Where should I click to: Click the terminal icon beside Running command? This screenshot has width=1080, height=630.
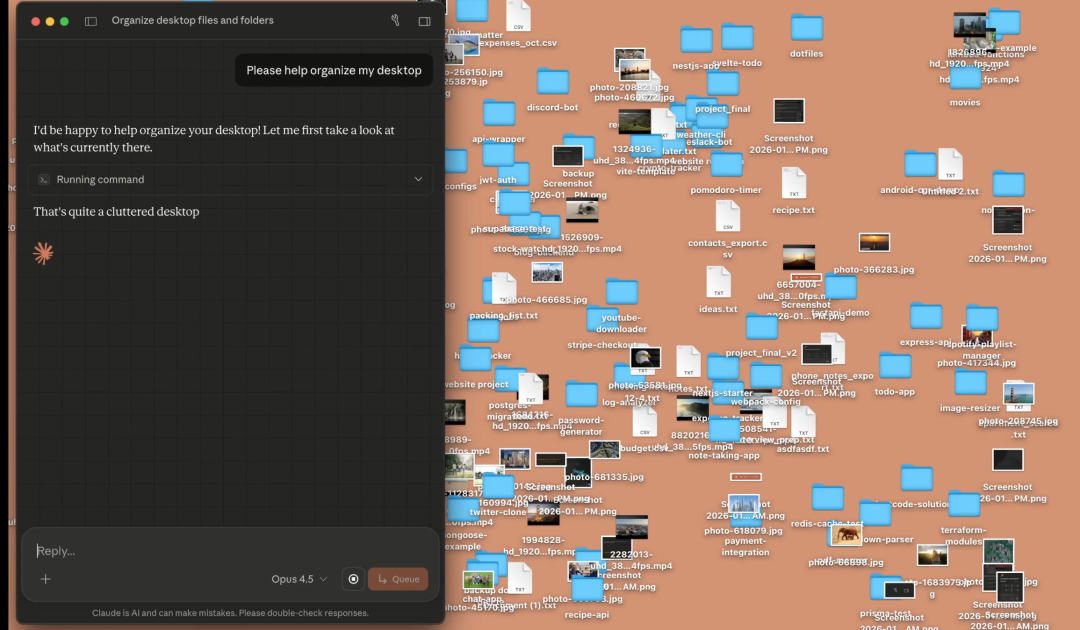click(44, 180)
